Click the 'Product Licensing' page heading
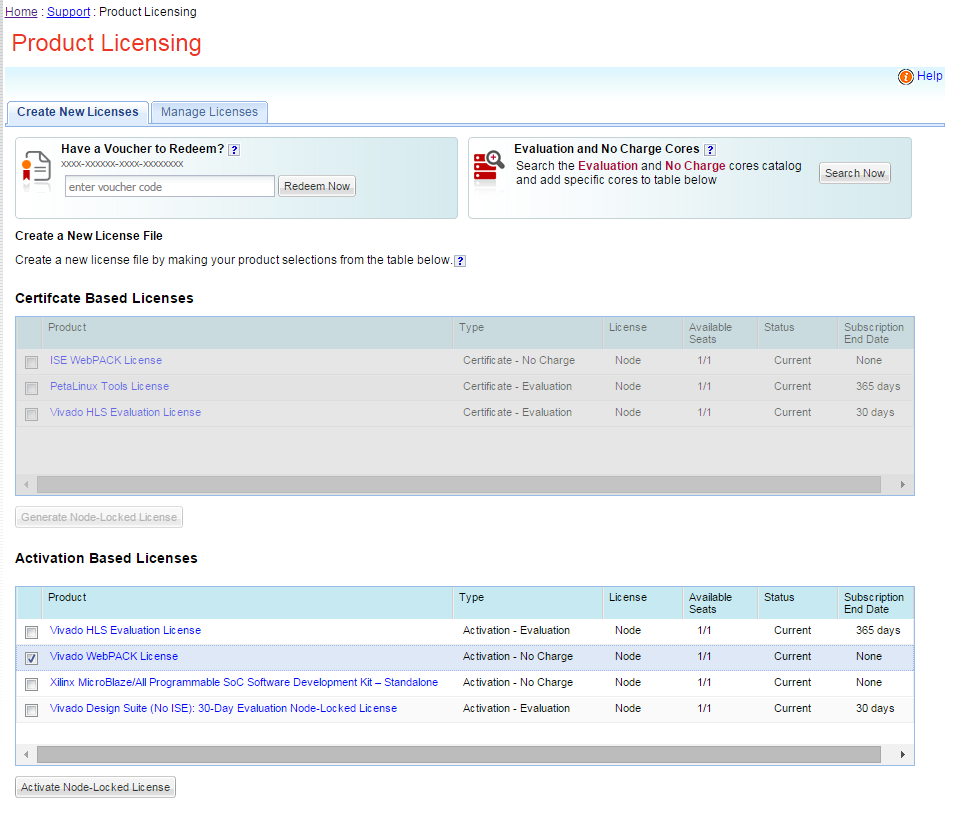Screen dimensions: 963x820 (107, 43)
